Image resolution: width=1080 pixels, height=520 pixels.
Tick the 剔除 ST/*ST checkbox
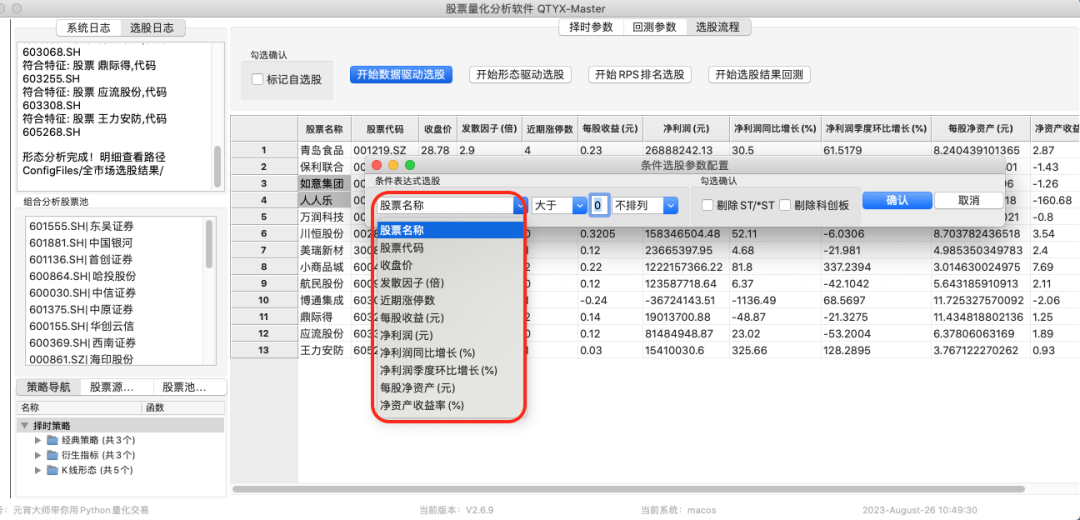point(708,205)
